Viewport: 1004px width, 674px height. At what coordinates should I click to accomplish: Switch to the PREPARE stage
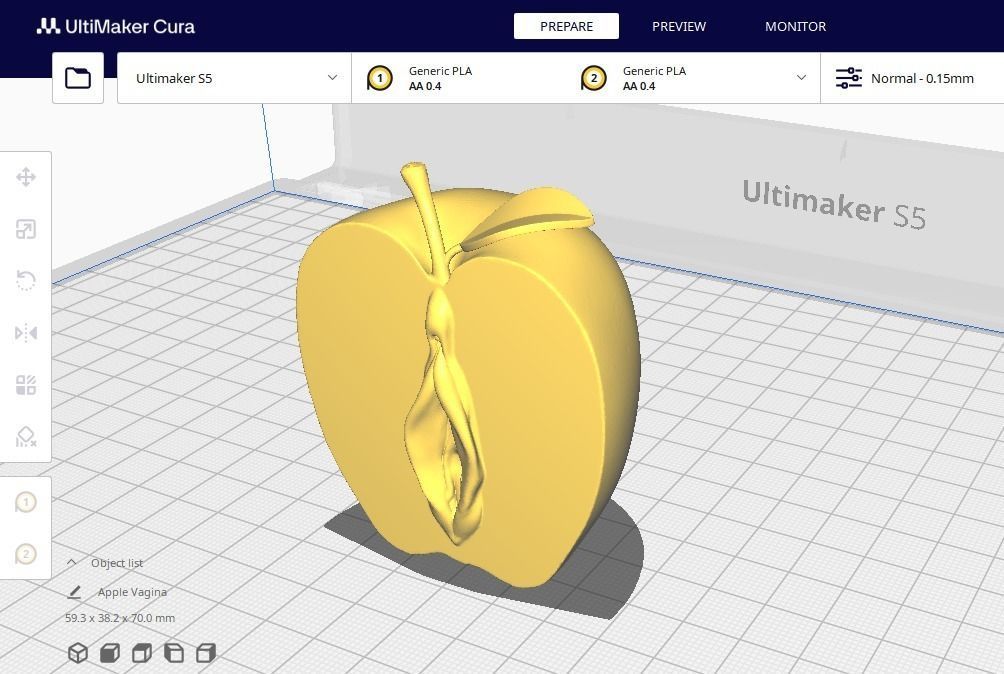[566, 26]
